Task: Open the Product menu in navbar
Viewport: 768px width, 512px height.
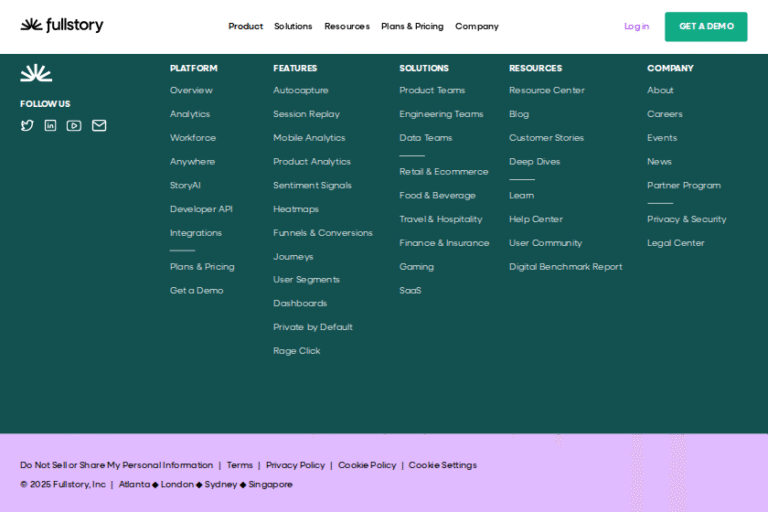Action: coord(245,27)
